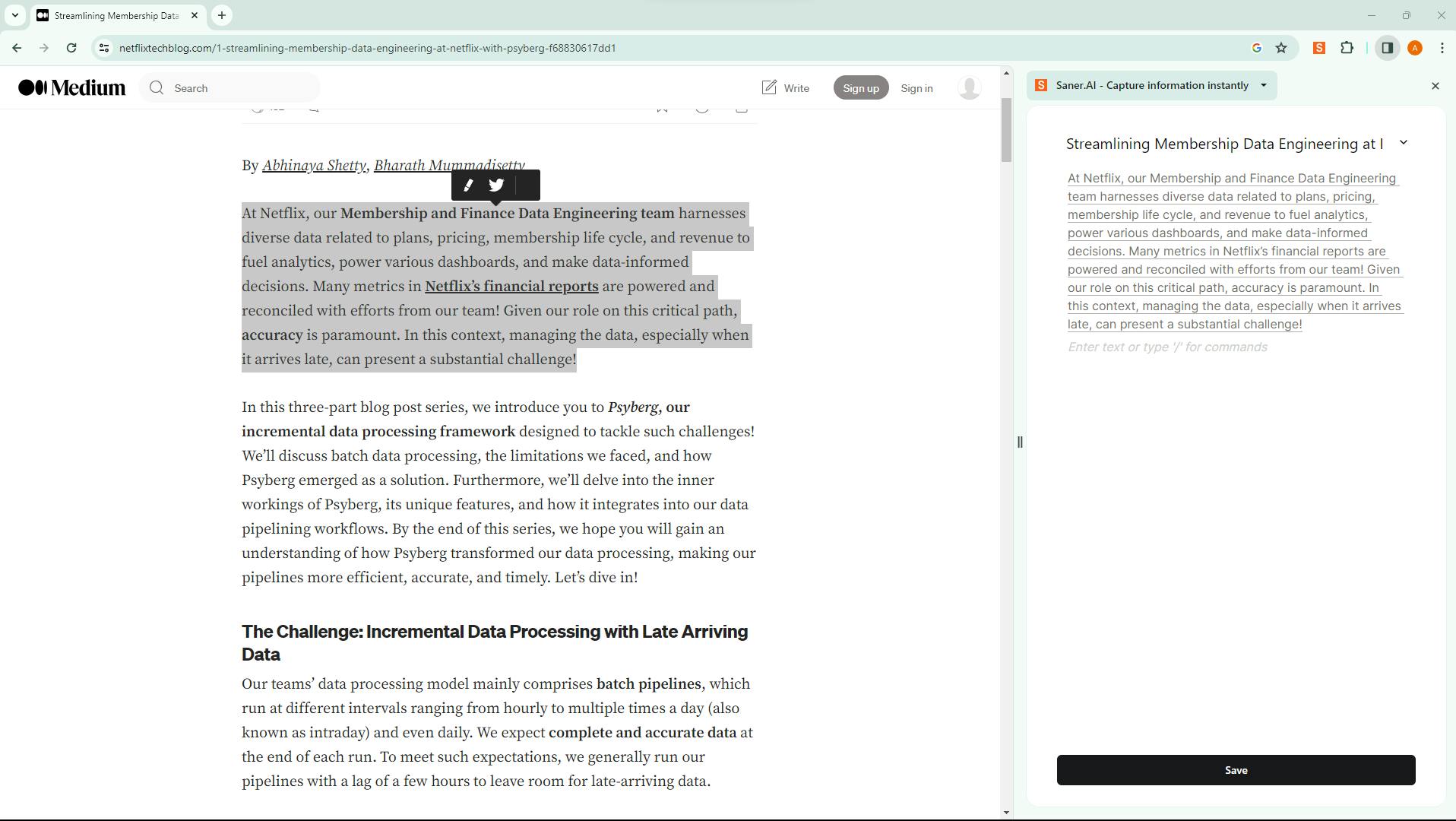Click the Write pencil icon
Viewport: 1456px width, 821px height.
(769, 87)
